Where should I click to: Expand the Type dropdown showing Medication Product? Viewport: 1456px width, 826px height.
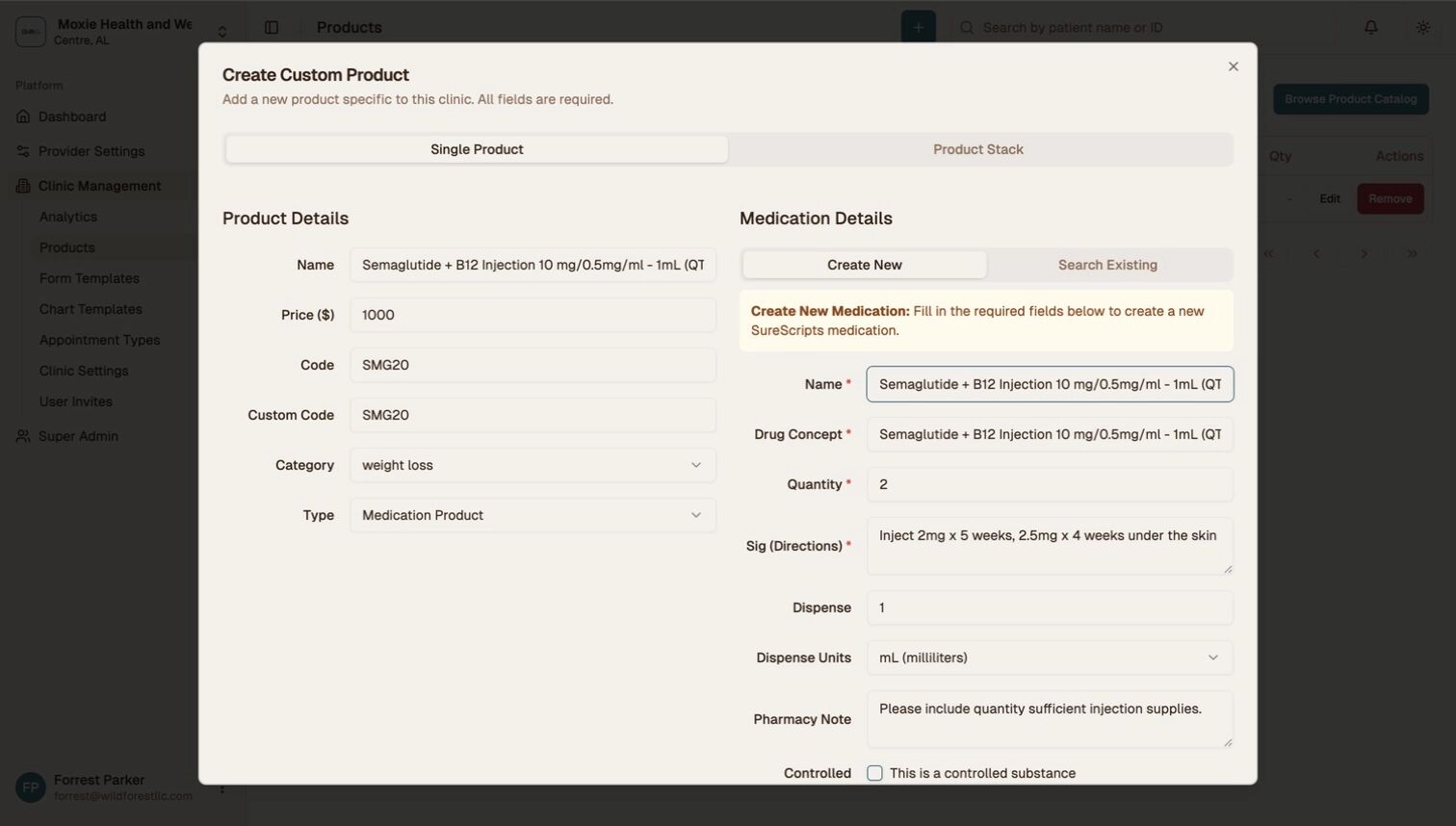pos(533,515)
